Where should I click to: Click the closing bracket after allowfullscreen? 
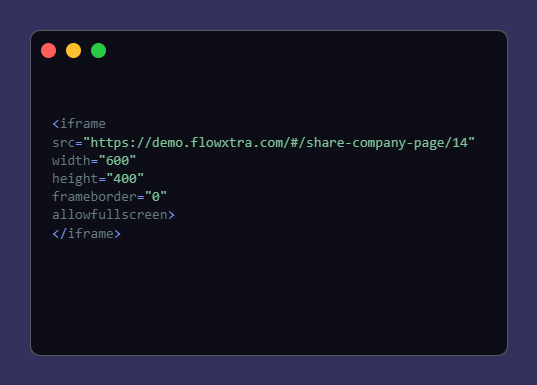pyautogui.click(x=171, y=215)
